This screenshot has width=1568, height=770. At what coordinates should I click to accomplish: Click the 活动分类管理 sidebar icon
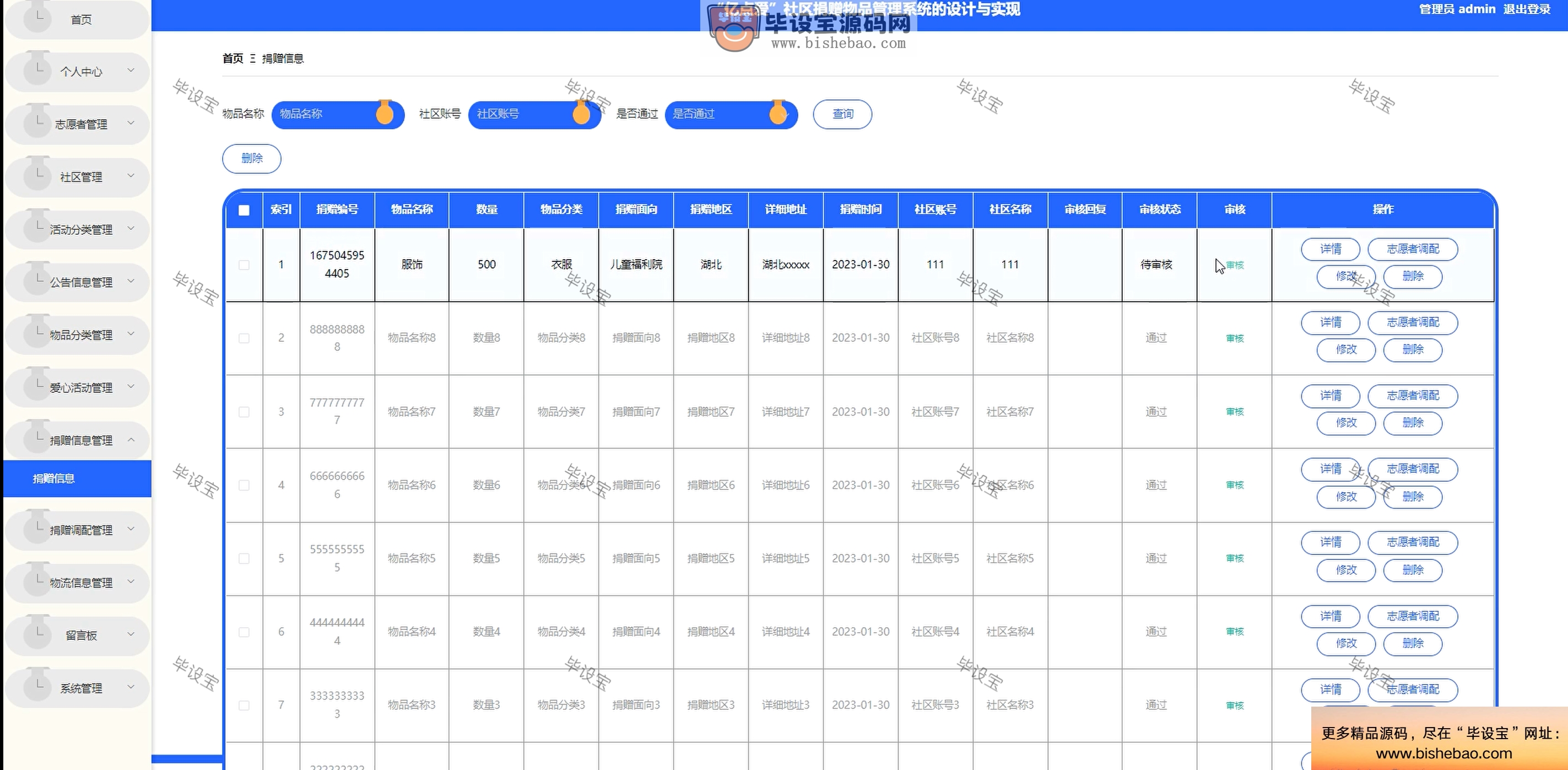point(37,227)
